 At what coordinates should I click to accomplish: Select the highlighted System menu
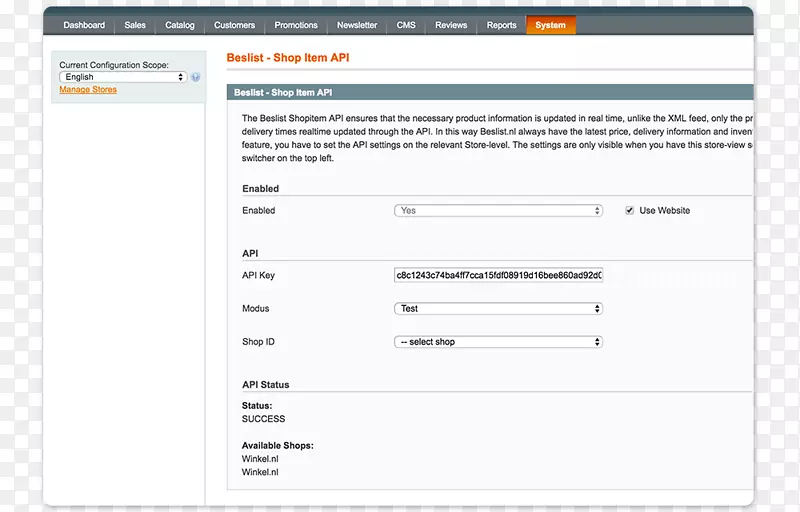pyautogui.click(x=550, y=26)
